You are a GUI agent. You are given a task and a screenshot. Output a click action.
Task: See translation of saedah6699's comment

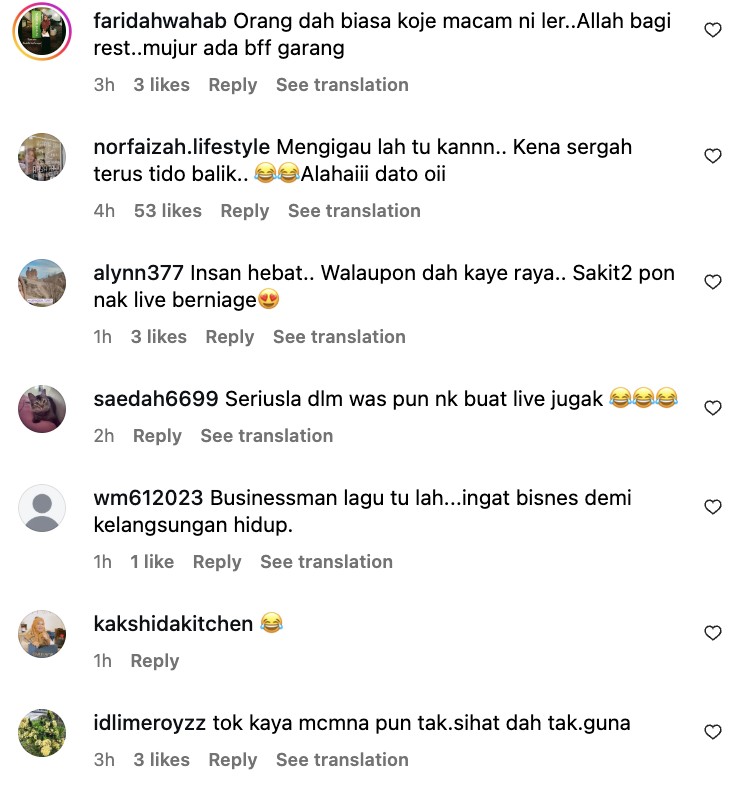pyautogui.click(x=267, y=436)
